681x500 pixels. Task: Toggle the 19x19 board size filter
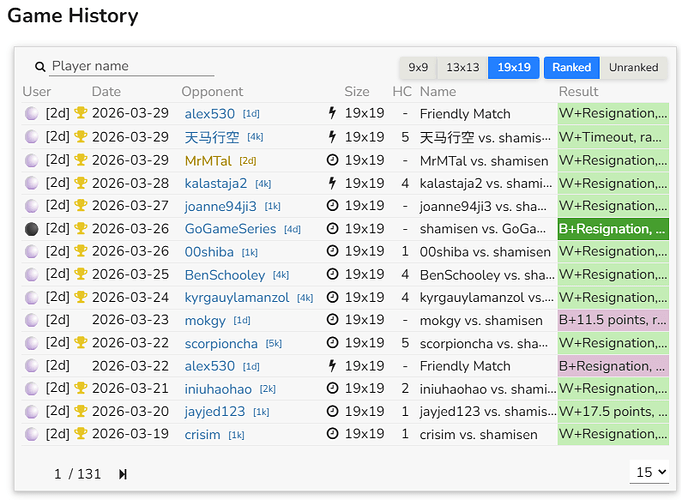tap(513, 68)
